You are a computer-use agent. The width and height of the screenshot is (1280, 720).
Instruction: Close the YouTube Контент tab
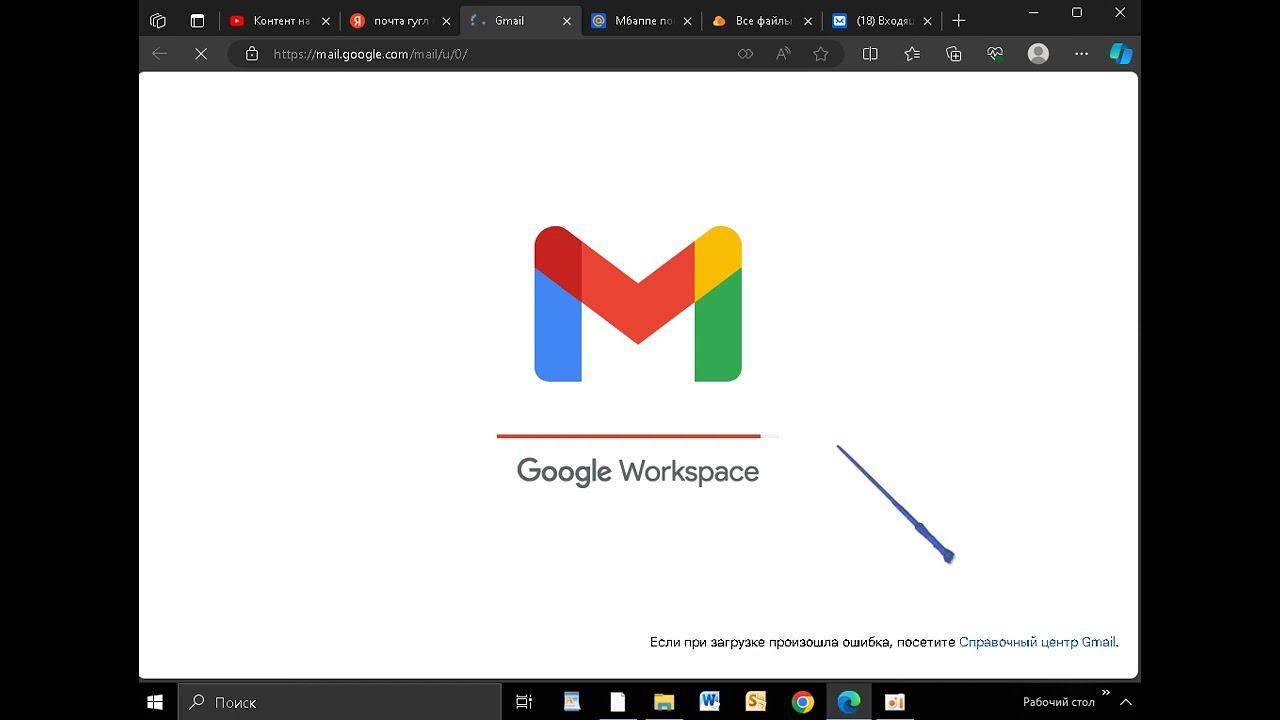point(325,21)
